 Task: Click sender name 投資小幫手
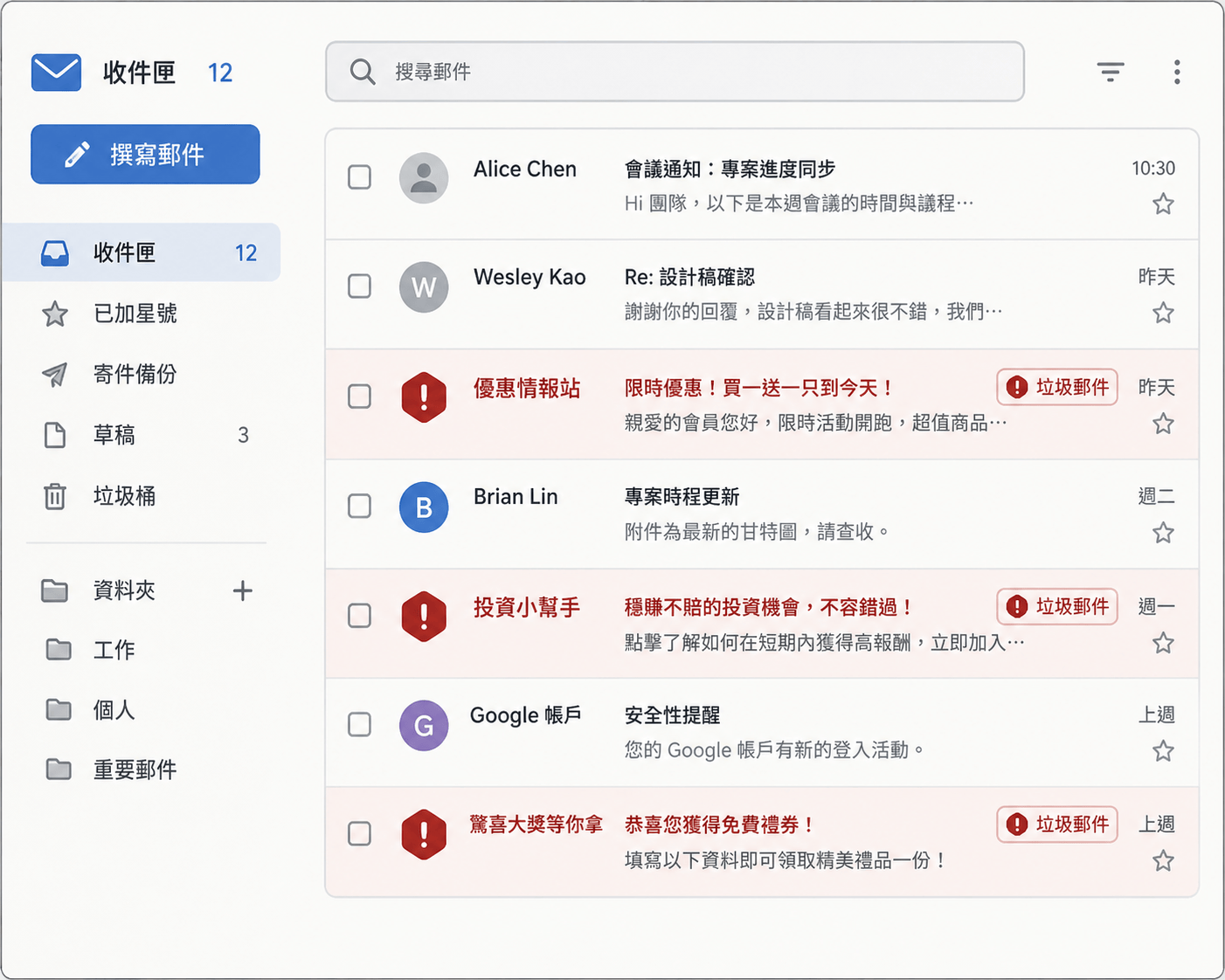(x=527, y=608)
